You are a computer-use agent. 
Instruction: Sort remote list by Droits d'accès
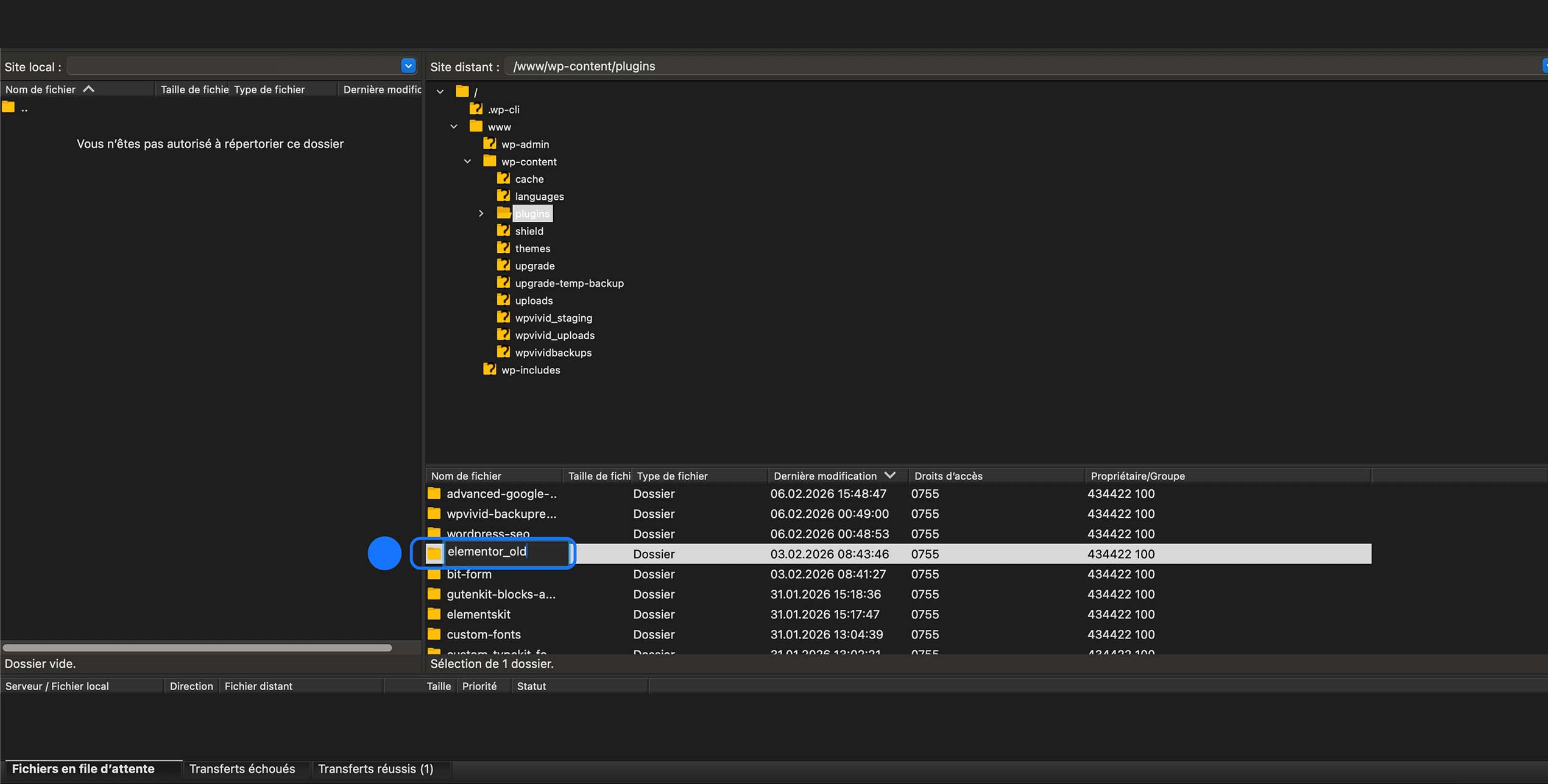pyautogui.click(x=948, y=476)
